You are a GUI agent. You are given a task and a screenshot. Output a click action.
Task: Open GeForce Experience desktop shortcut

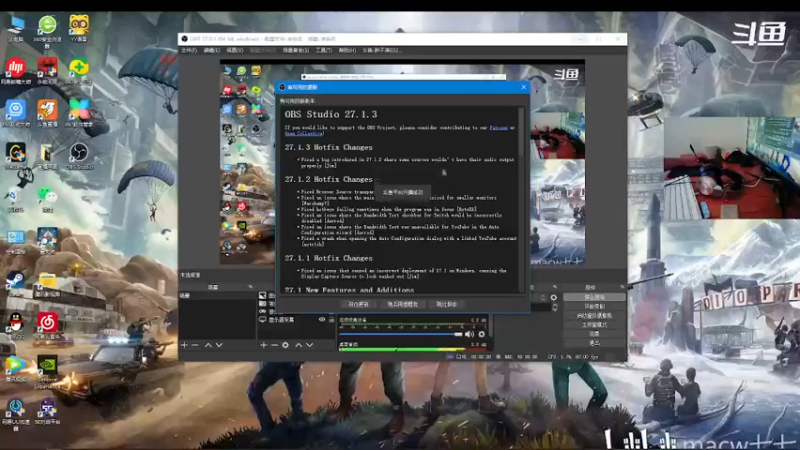click(x=47, y=371)
